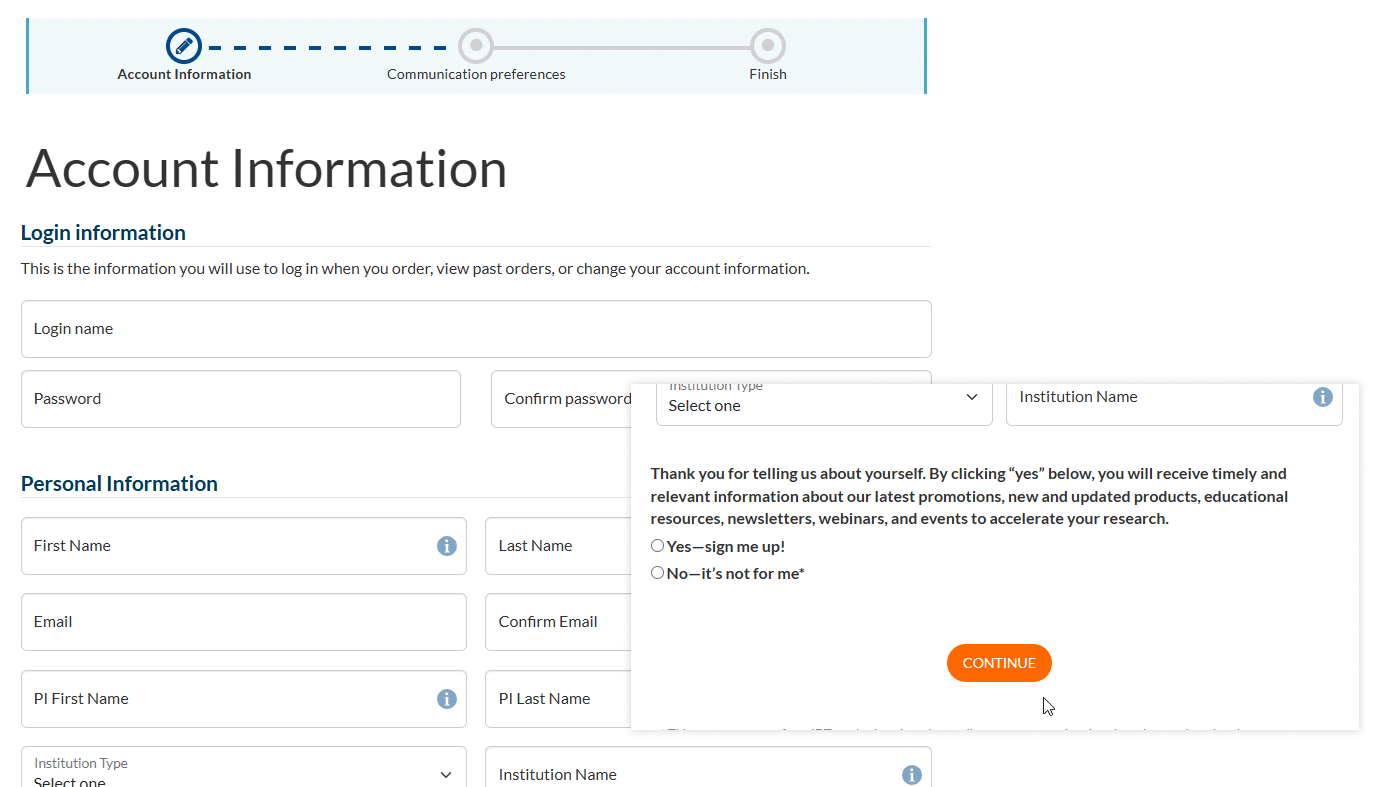The width and height of the screenshot is (1400, 787).
Task: Click the pencil icon of Account Information step
Action: pyautogui.click(x=184, y=46)
